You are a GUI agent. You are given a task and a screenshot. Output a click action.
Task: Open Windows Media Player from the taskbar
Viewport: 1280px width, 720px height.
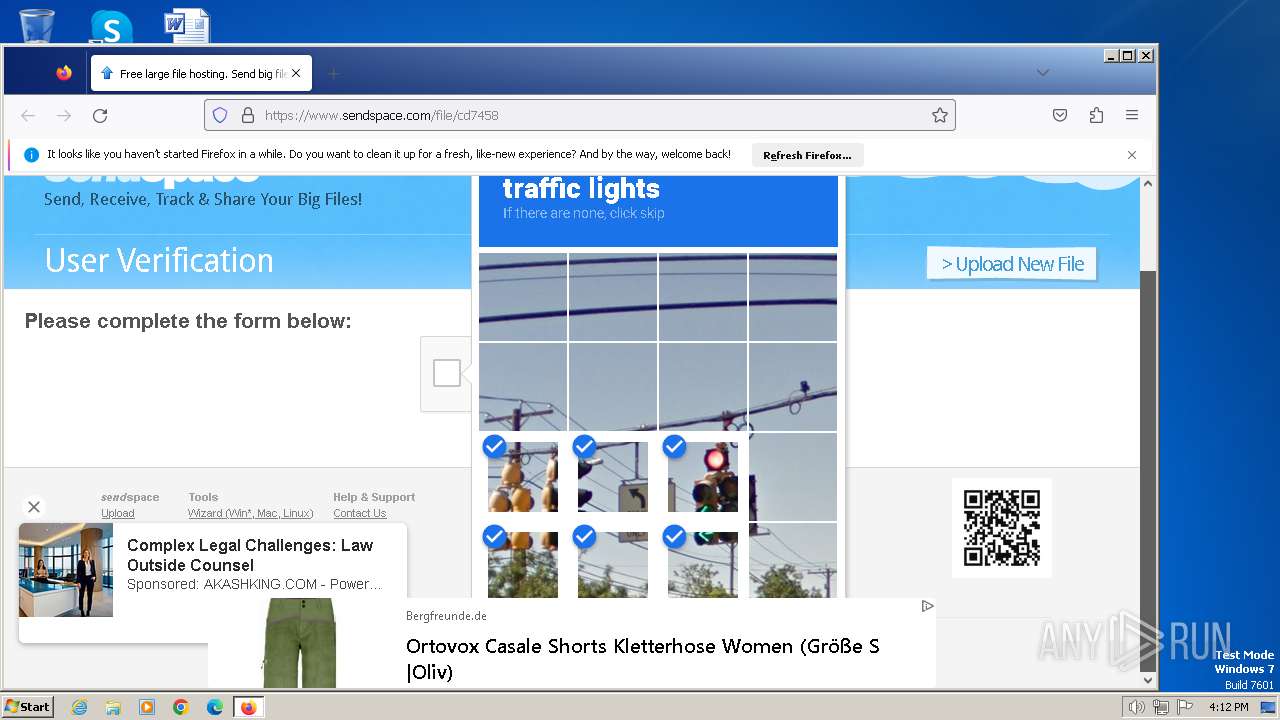click(147, 707)
